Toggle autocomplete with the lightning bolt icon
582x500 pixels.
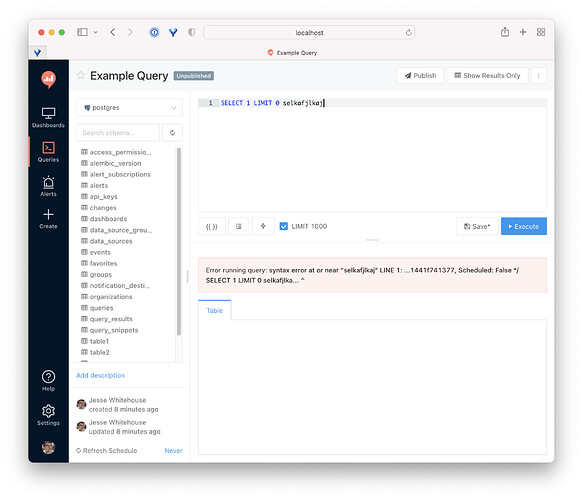(x=263, y=226)
